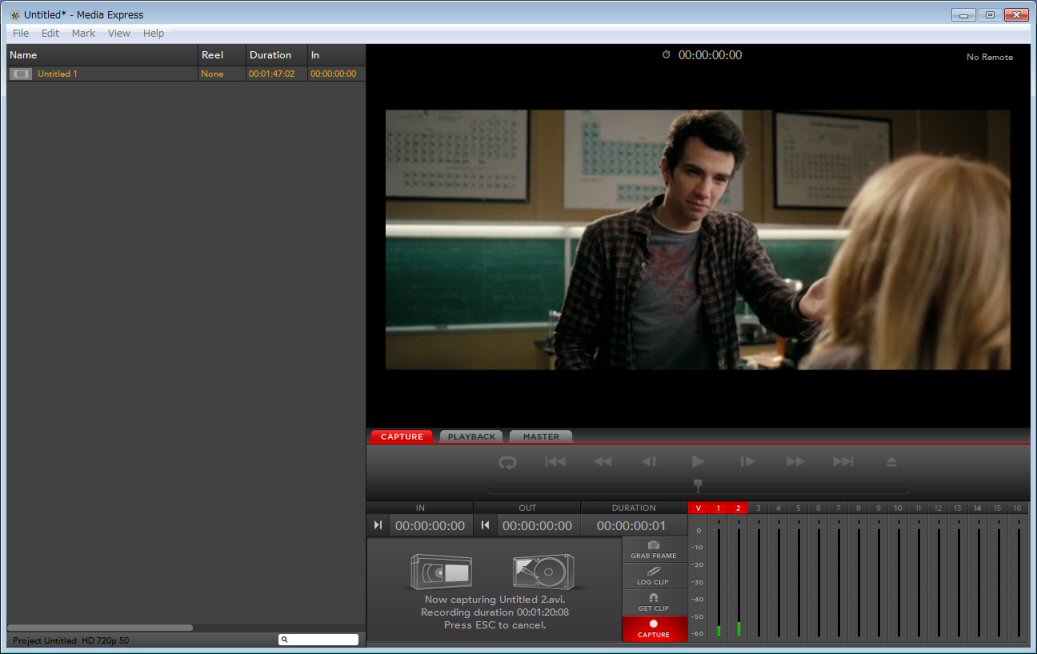Click the Get Clip button
The image size is (1037, 654).
pos(653,602)
